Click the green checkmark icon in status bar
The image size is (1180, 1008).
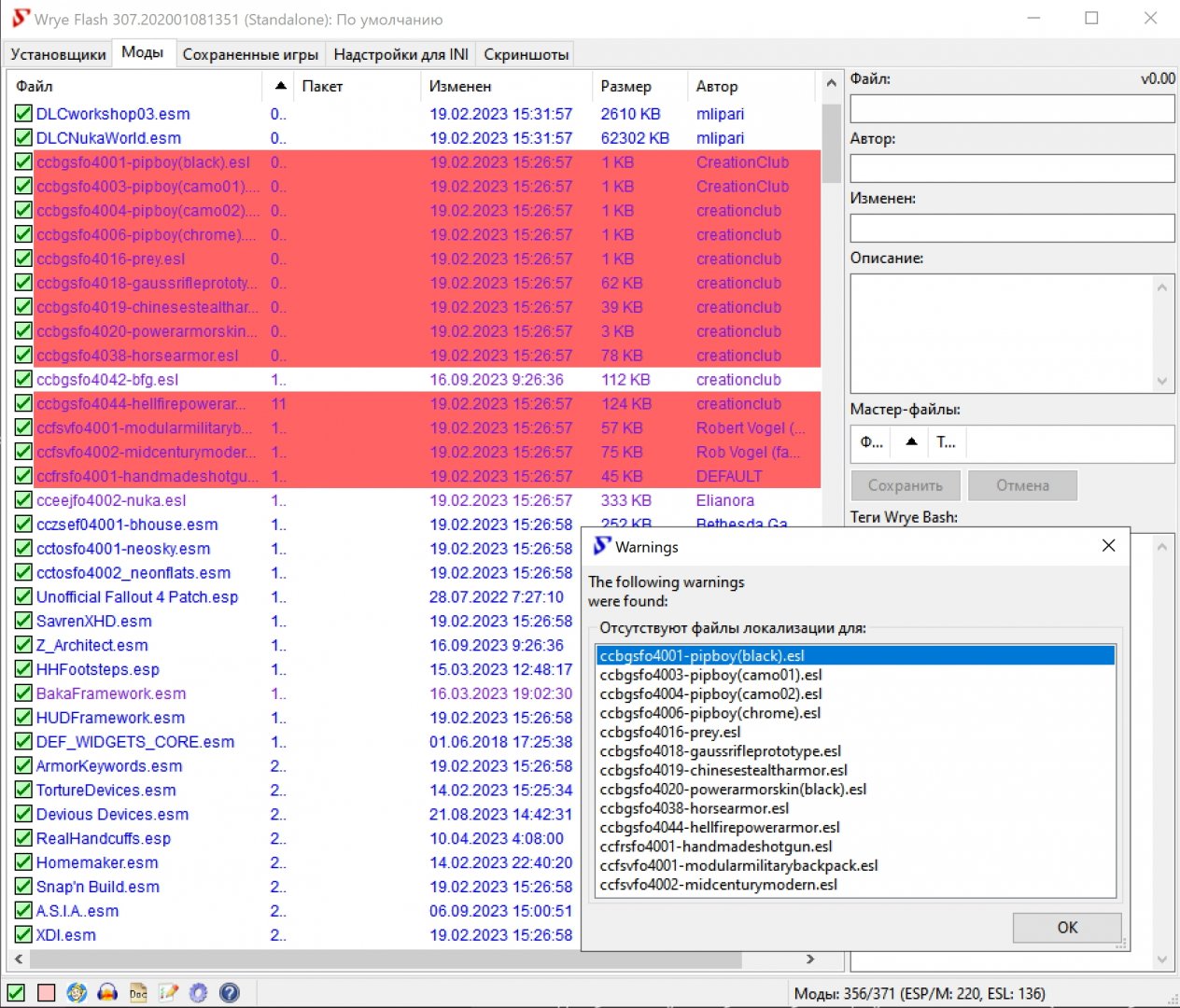(x=16, y=993)
